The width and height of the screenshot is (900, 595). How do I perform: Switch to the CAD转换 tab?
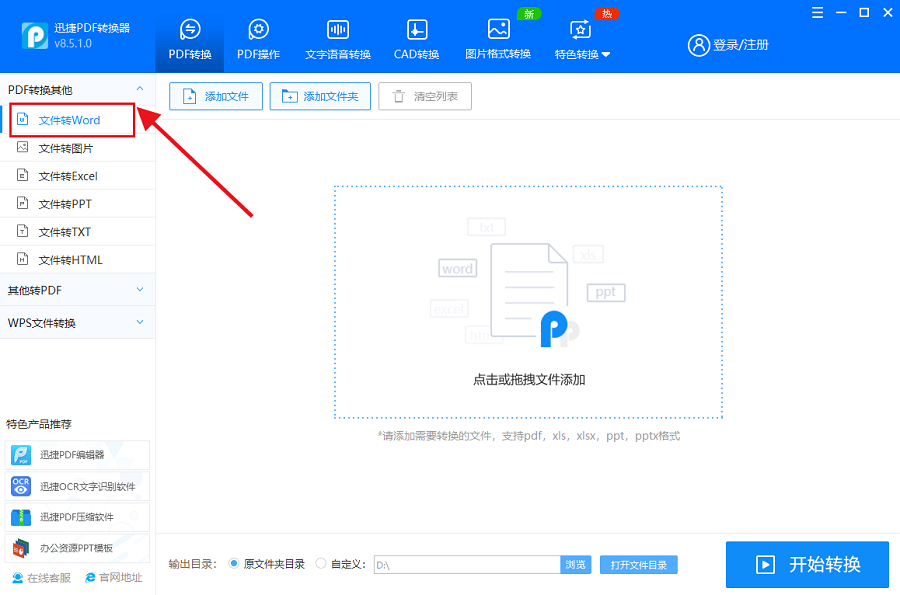[x=416, y=38]
